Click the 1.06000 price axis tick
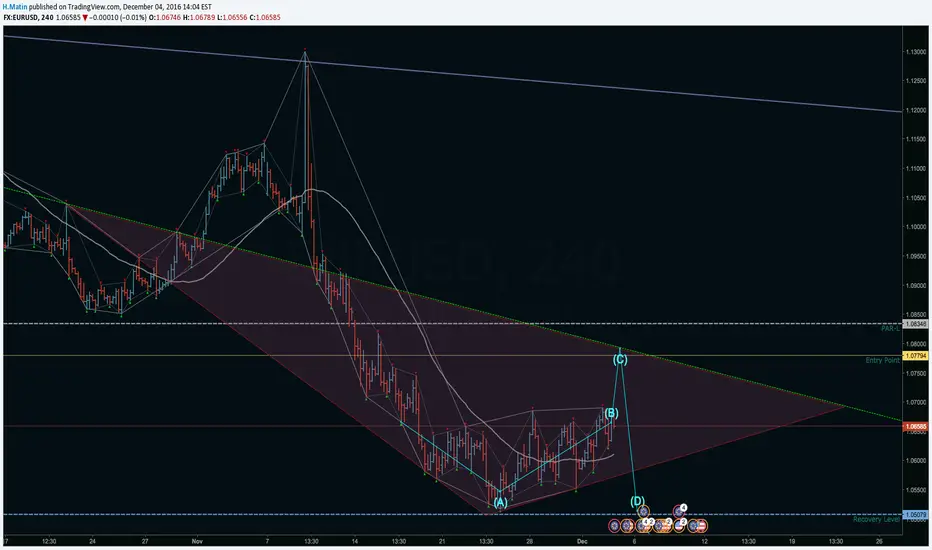The width and height of the screenshot is (932, 550). point(916,461)
